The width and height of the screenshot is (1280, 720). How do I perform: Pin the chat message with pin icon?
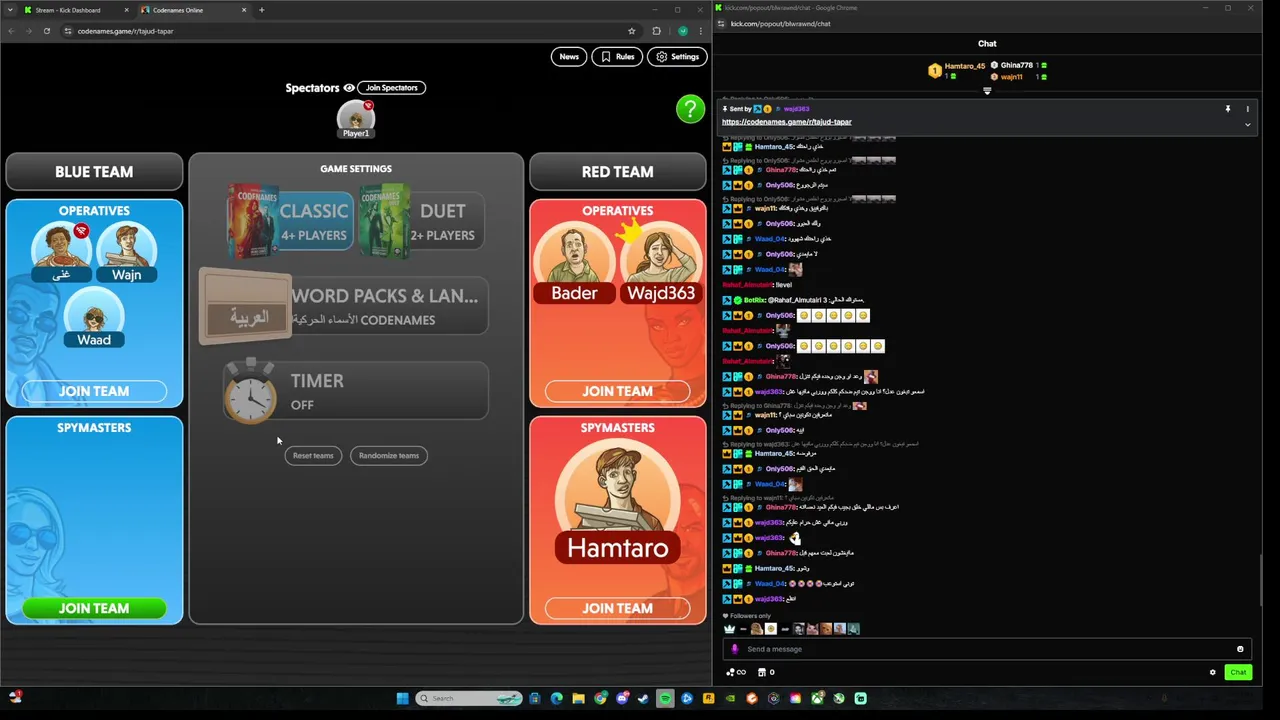1228,109
